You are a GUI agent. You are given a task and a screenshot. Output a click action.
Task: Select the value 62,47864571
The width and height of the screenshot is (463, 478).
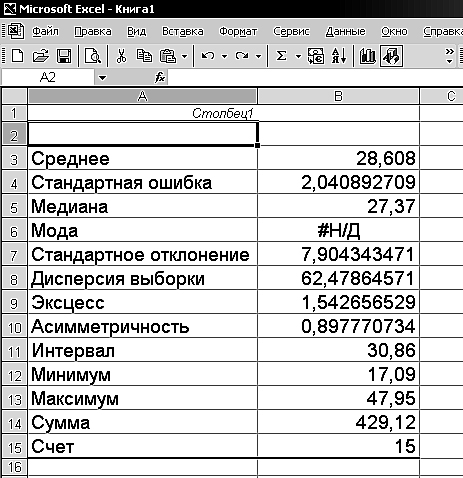point(338,279)
